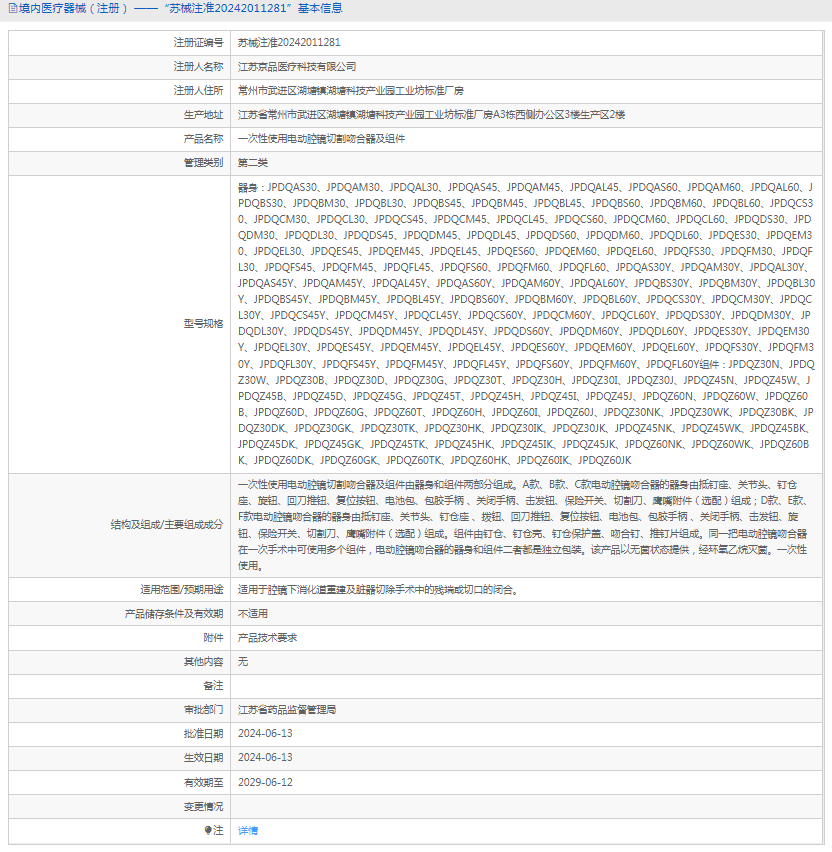Select the 产品技术要求 attachment value
832x852 pixels.
267,637
